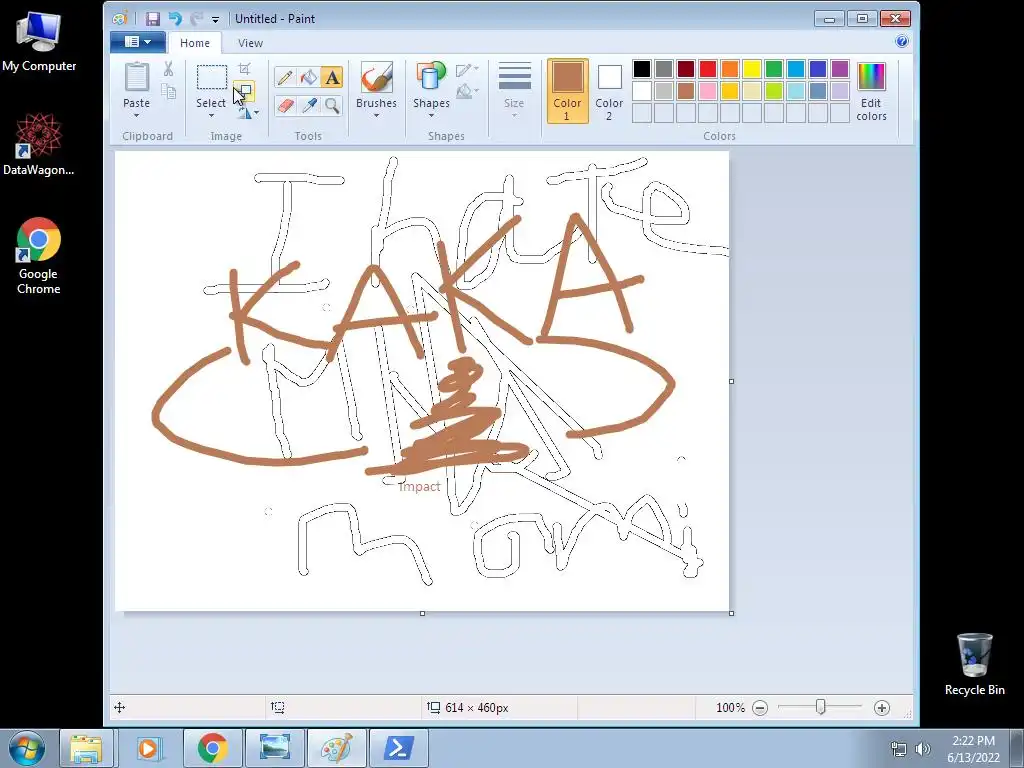This screenshot has width=1024, height=768.
Task: Open Edit colors dialog
Action: (871, 91)
